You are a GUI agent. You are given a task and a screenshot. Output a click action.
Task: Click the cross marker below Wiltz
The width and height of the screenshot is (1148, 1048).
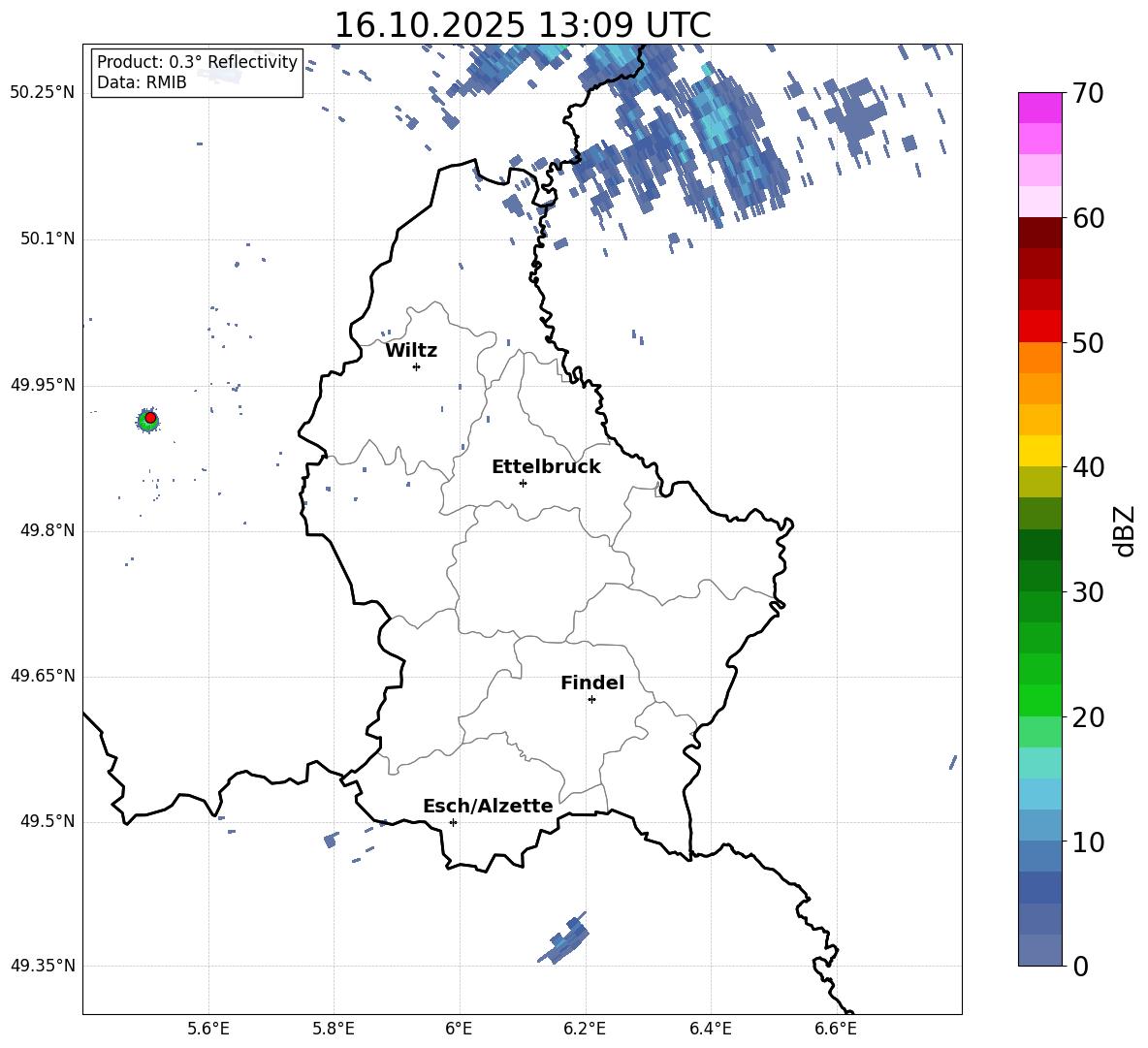click(x=417, y=366)
